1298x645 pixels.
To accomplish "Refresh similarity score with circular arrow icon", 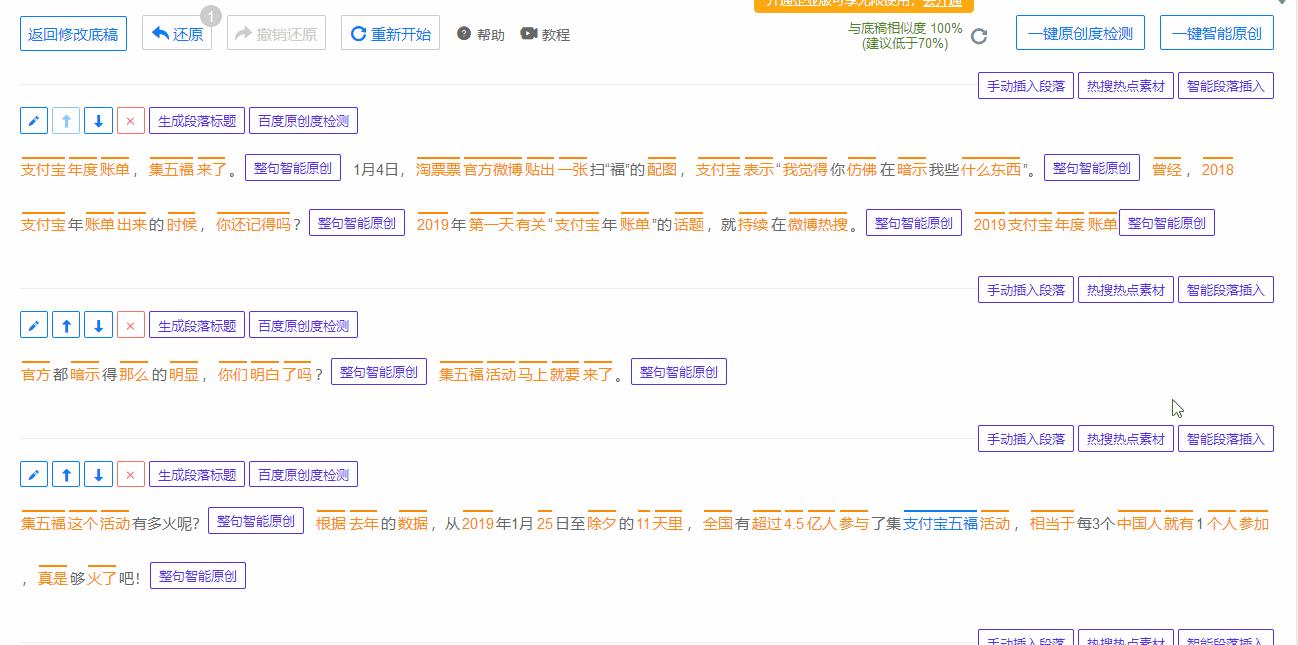I will 979,35.
